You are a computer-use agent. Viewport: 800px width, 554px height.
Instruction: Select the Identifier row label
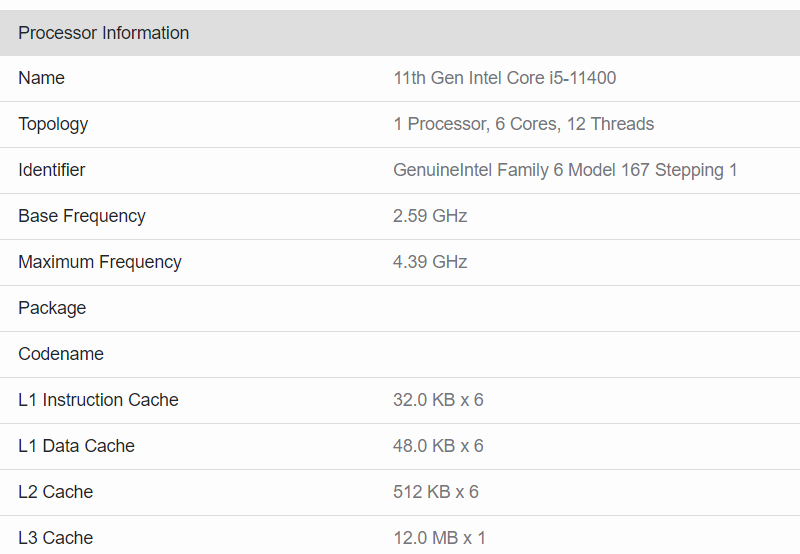(x=52, y=170)
